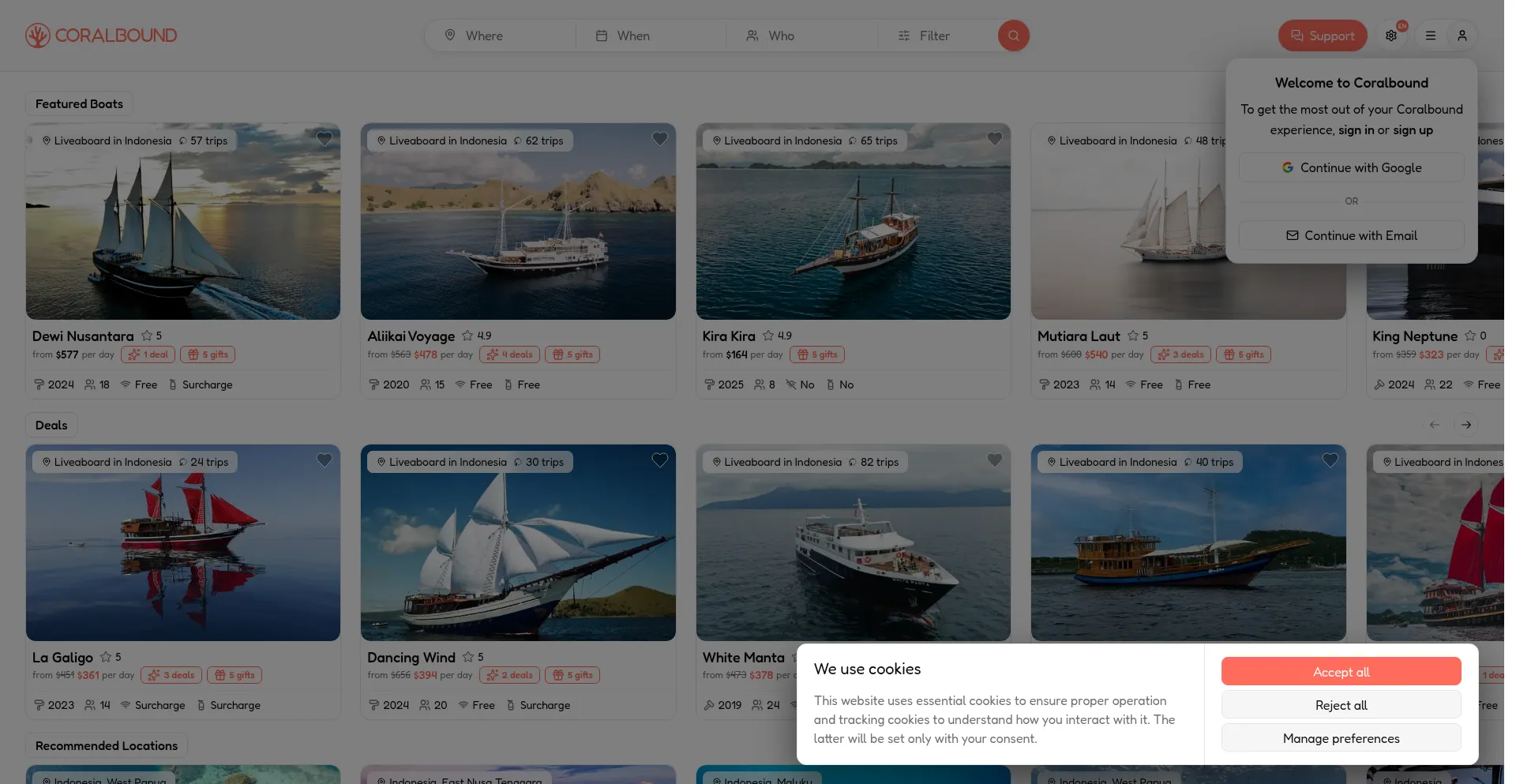Open the hamburger menu icon
Screen dimensions: 1516x784
pos(1430,36)
